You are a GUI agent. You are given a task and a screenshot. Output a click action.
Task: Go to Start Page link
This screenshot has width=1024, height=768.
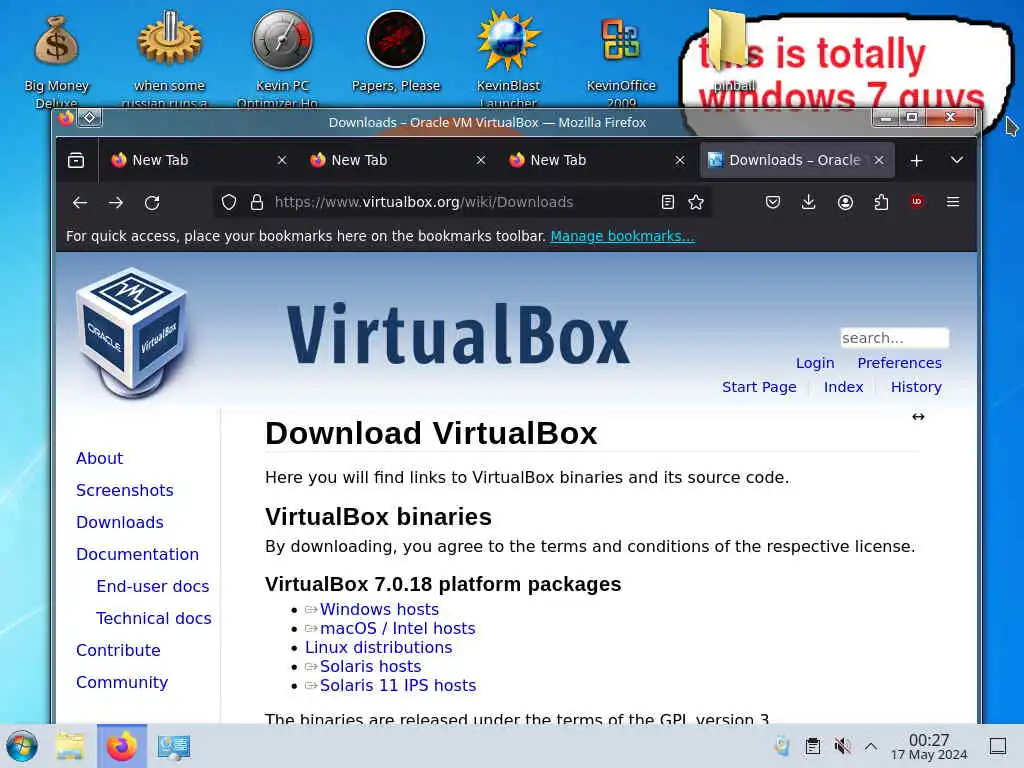point(759,387)
